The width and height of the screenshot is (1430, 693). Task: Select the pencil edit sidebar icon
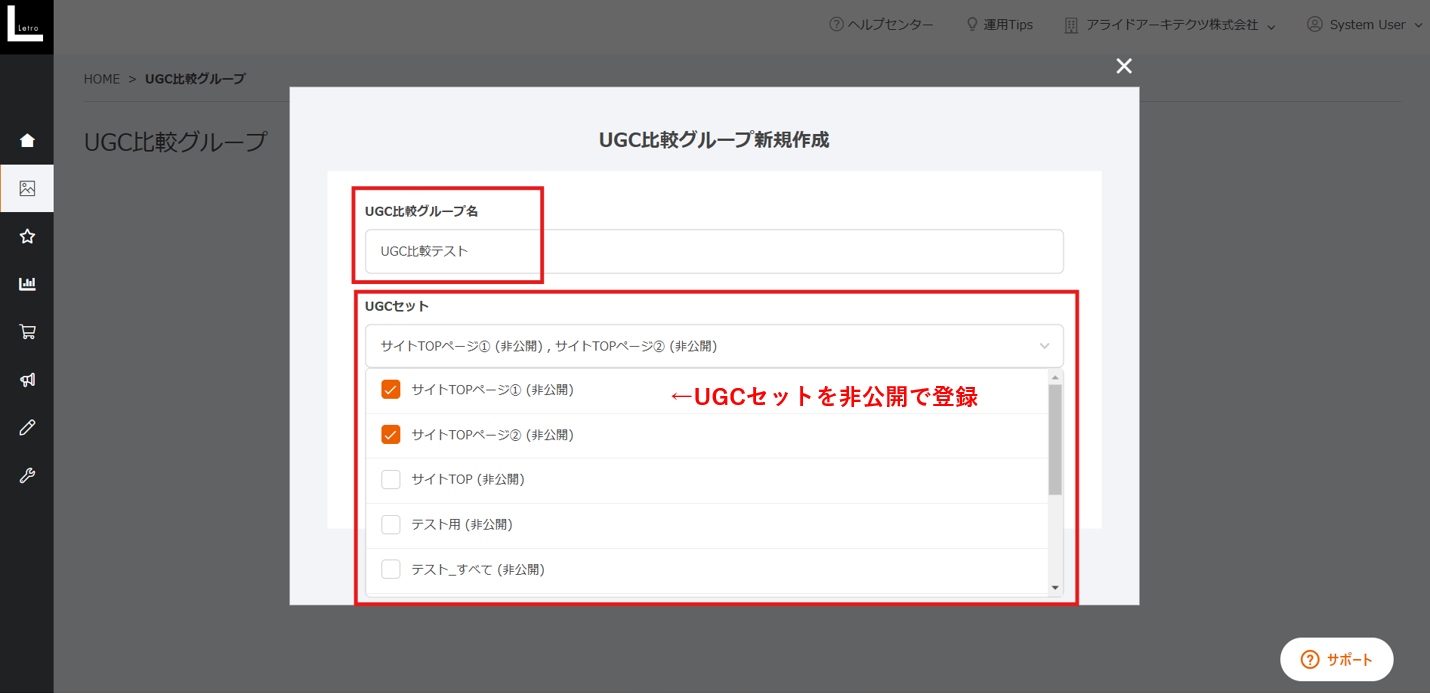[x=26, y=427]
